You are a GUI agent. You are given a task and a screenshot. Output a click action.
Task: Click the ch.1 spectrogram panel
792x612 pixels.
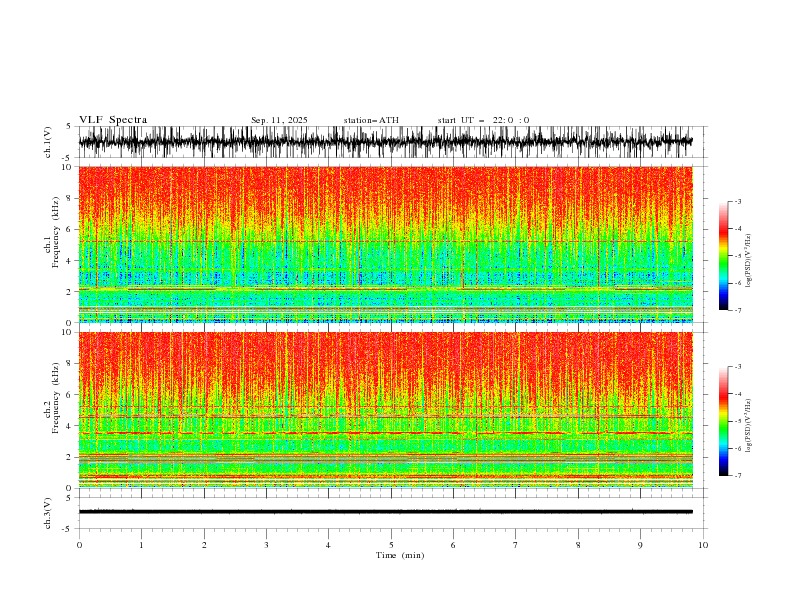click(385, 244)
